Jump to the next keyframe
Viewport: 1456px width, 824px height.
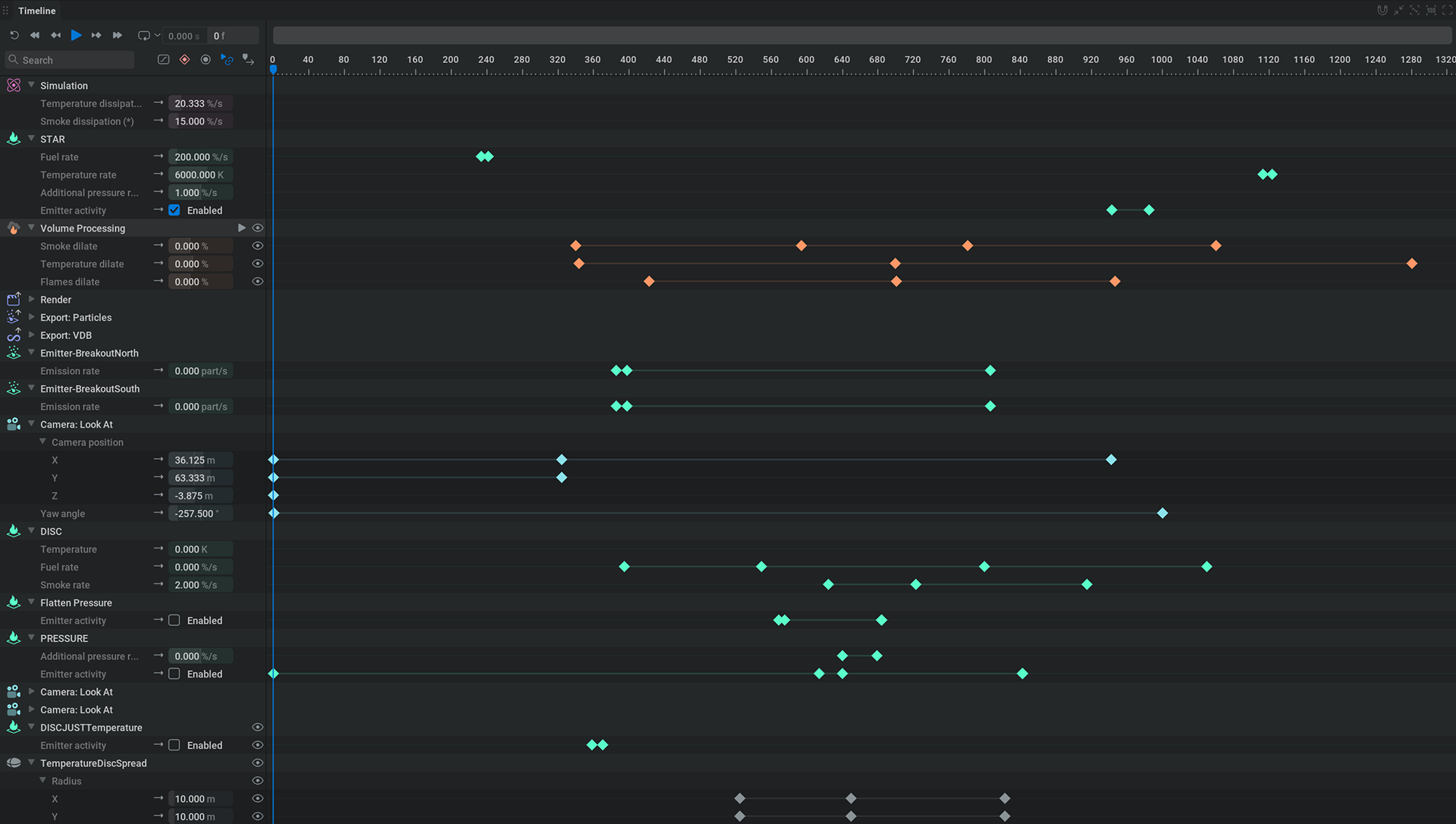(x=96, y=36)
